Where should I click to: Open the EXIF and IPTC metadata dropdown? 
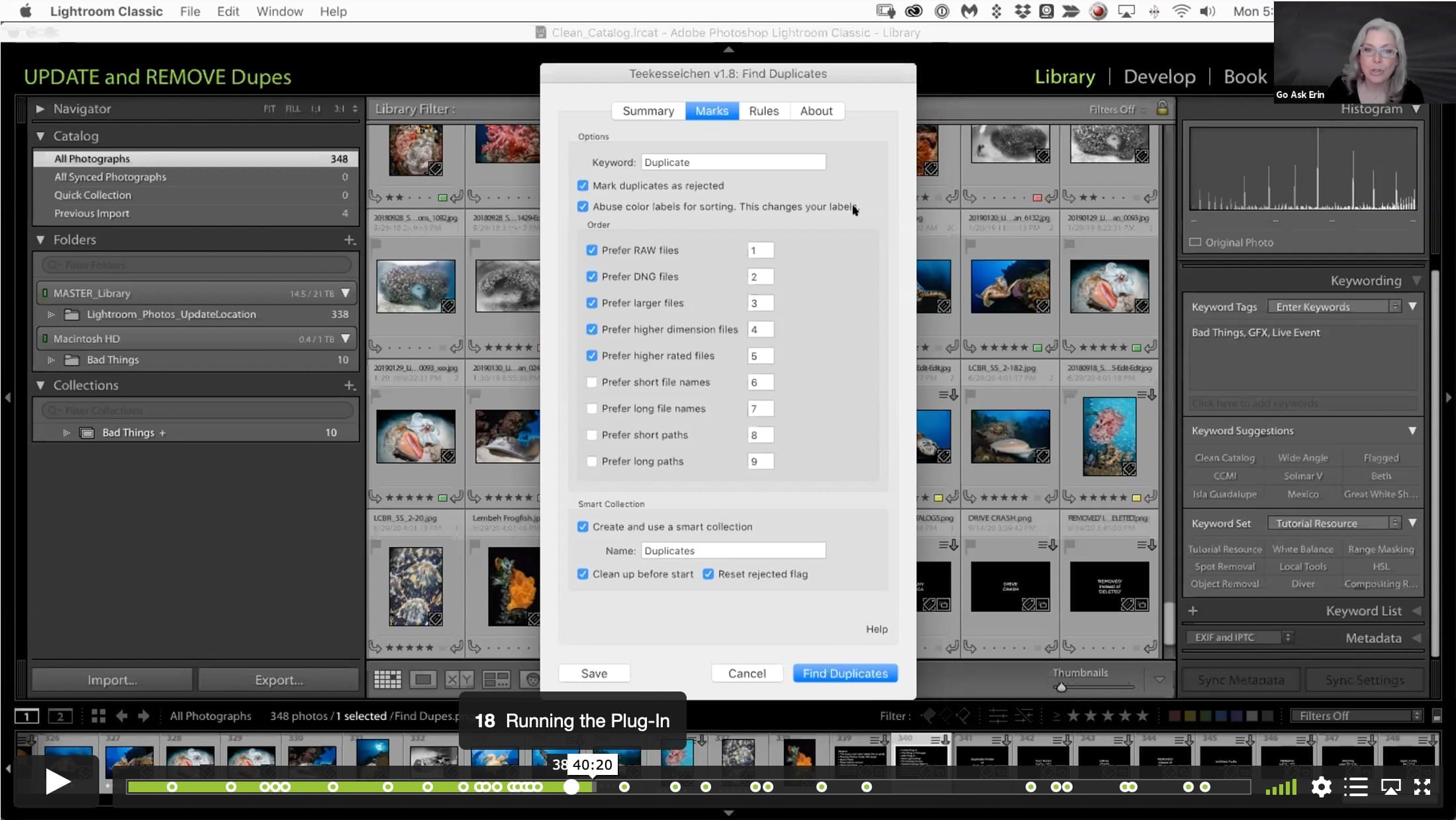pos(1239,637)
